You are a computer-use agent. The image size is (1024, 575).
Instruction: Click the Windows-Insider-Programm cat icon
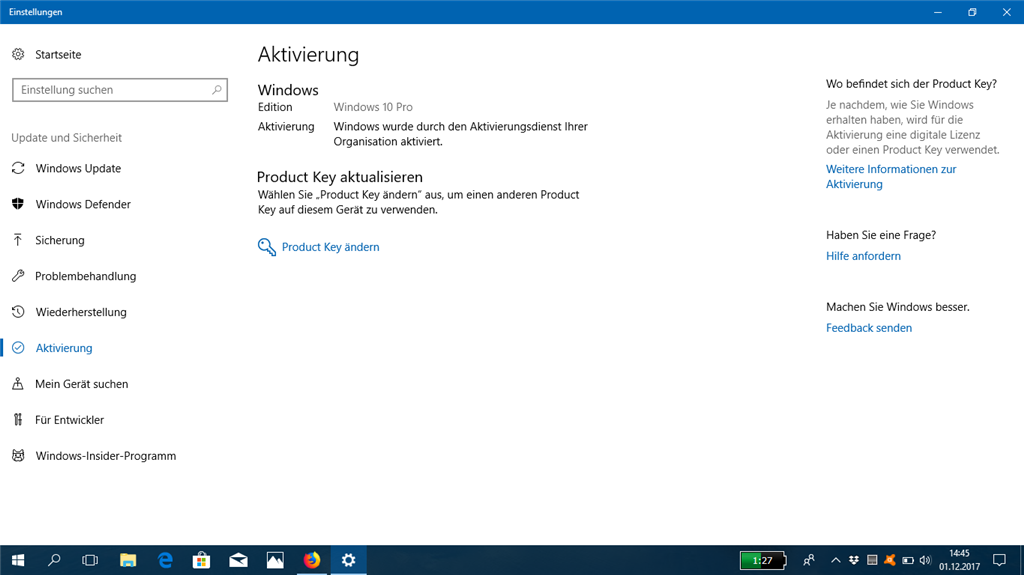(18, 455)
